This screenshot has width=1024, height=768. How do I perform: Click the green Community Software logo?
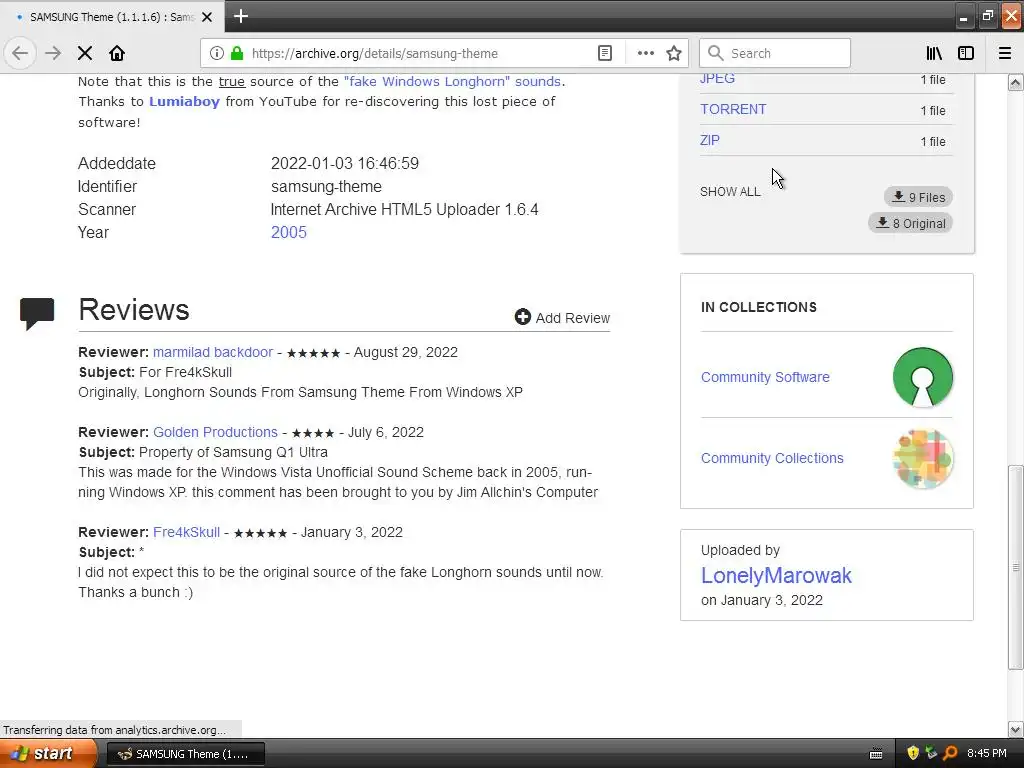[x=922, y=377]
